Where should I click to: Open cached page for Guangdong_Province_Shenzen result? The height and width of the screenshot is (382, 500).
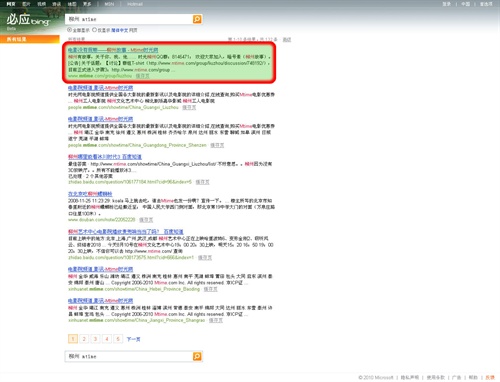pos(217,145)
